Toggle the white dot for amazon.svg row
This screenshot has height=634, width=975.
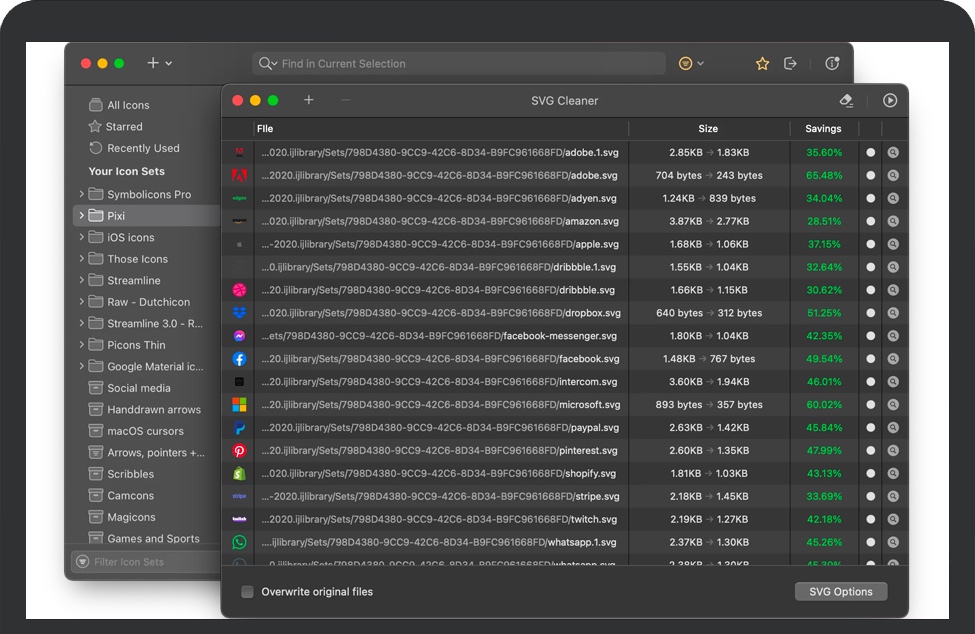(870, 222)
